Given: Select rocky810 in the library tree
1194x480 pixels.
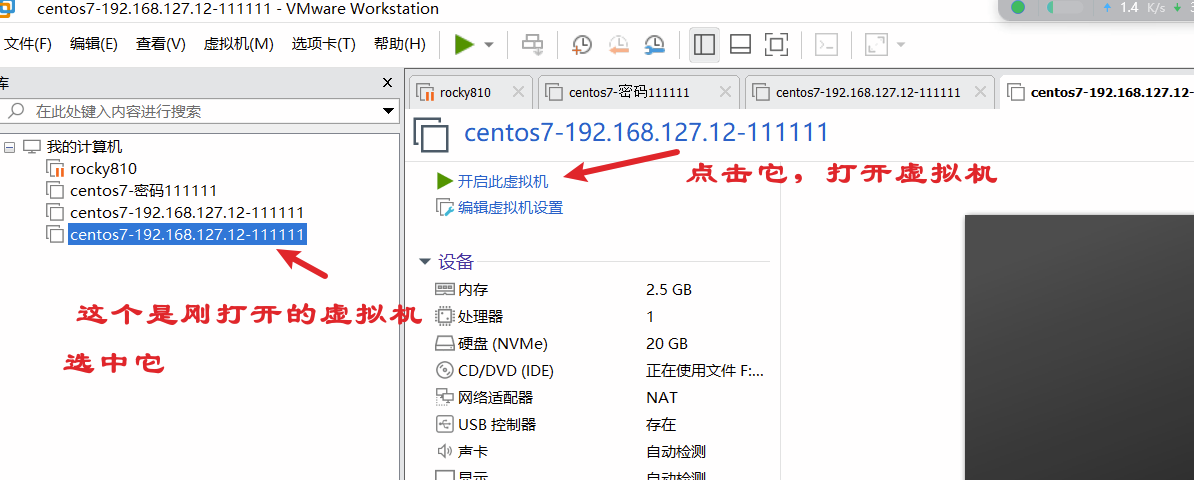Looking at the screenshot, I should [104, 168].
